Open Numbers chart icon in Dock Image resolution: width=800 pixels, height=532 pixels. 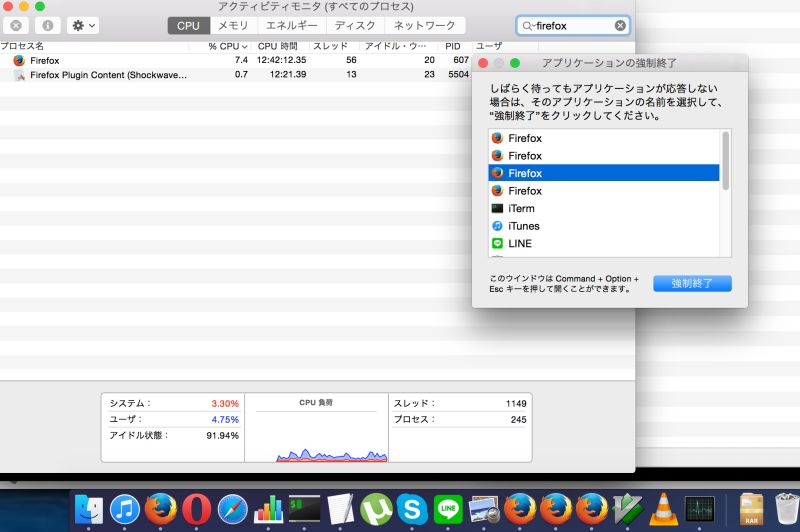click(268, 510)
